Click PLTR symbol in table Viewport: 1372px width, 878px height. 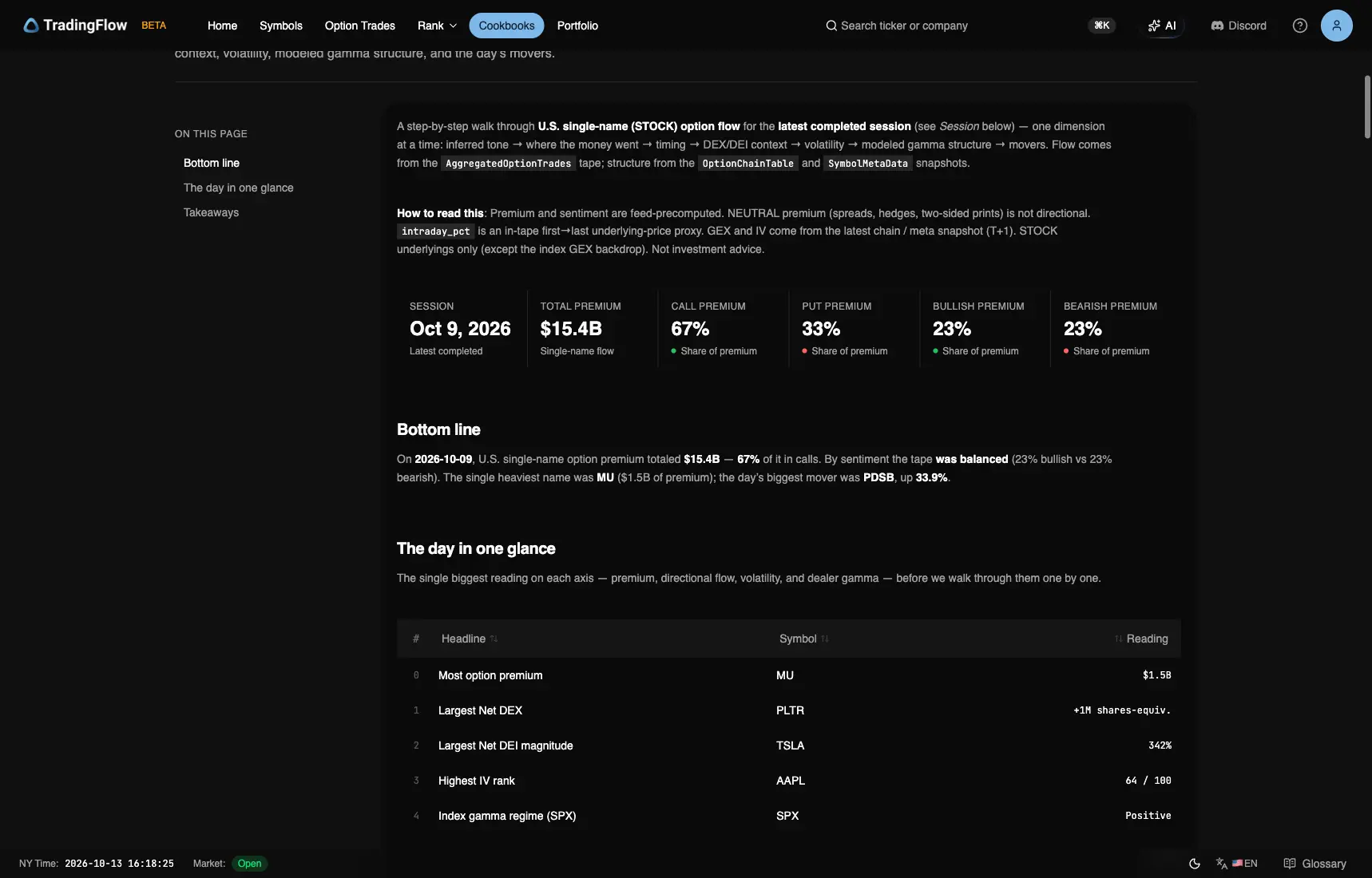[790, 710]
